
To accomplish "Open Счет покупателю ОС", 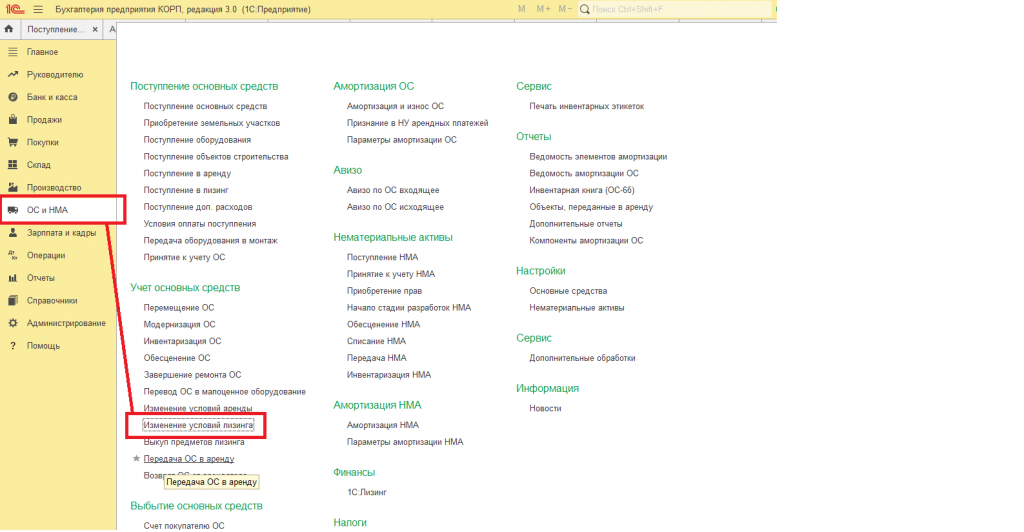I will pos(184,525).
